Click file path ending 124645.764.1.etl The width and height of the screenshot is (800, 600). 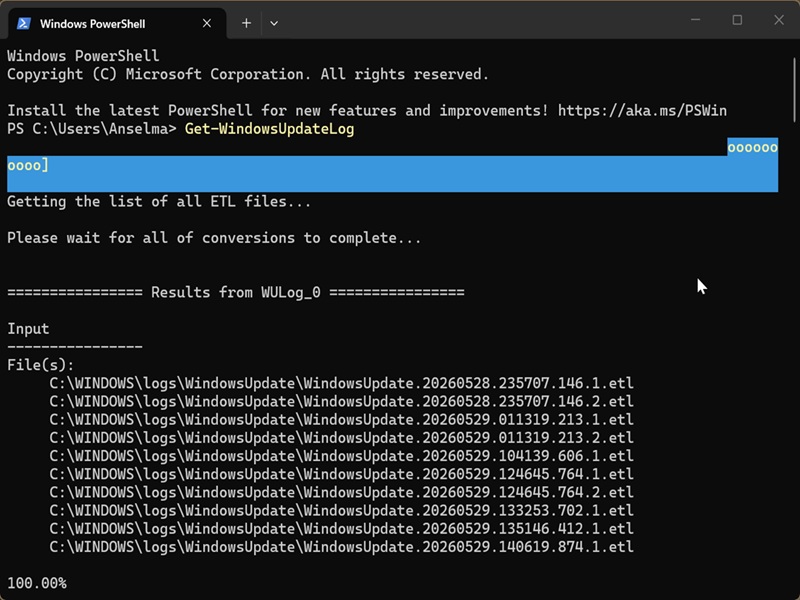341,474
